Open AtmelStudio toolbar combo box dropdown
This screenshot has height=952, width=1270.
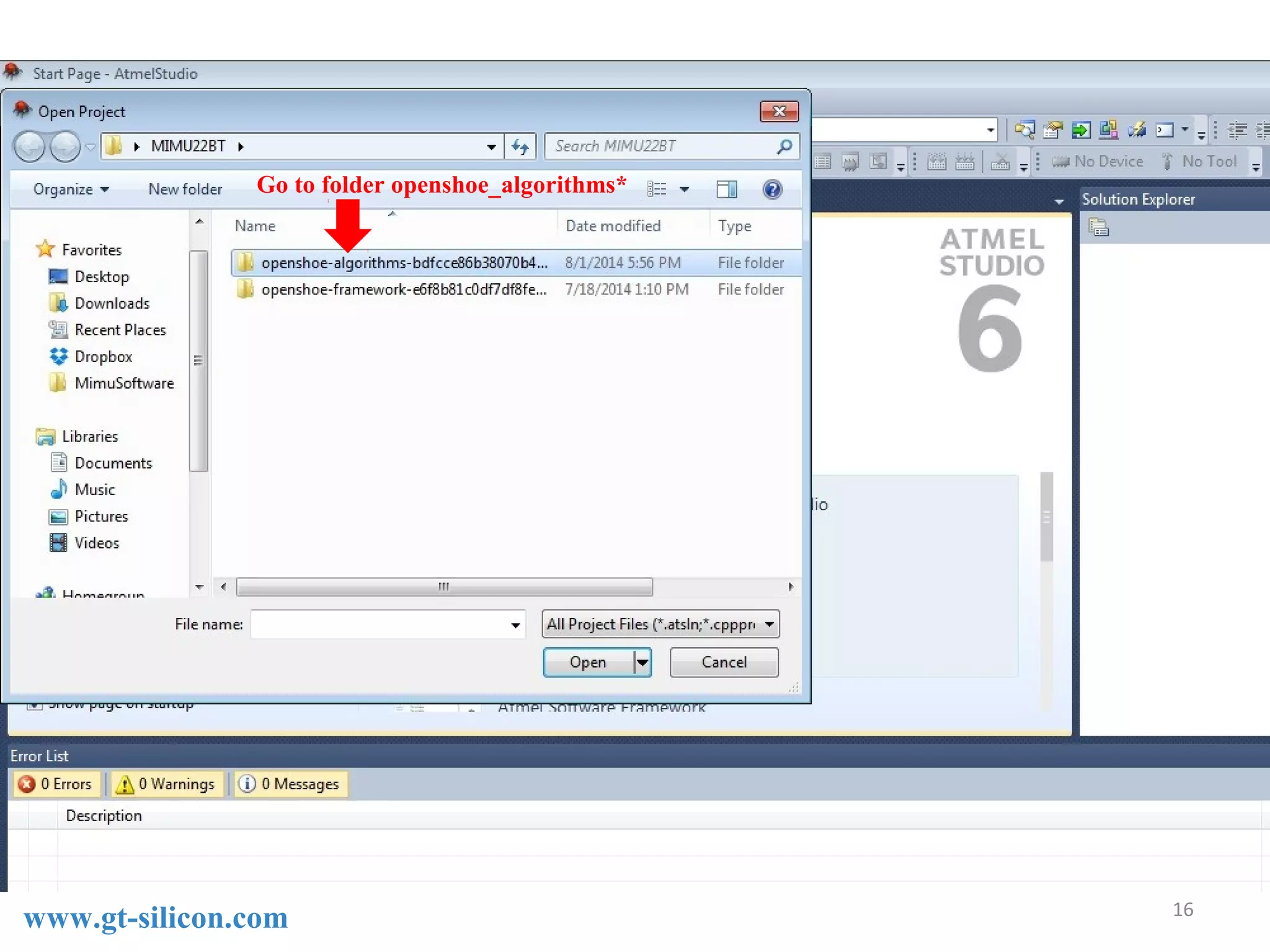point(990,130)
